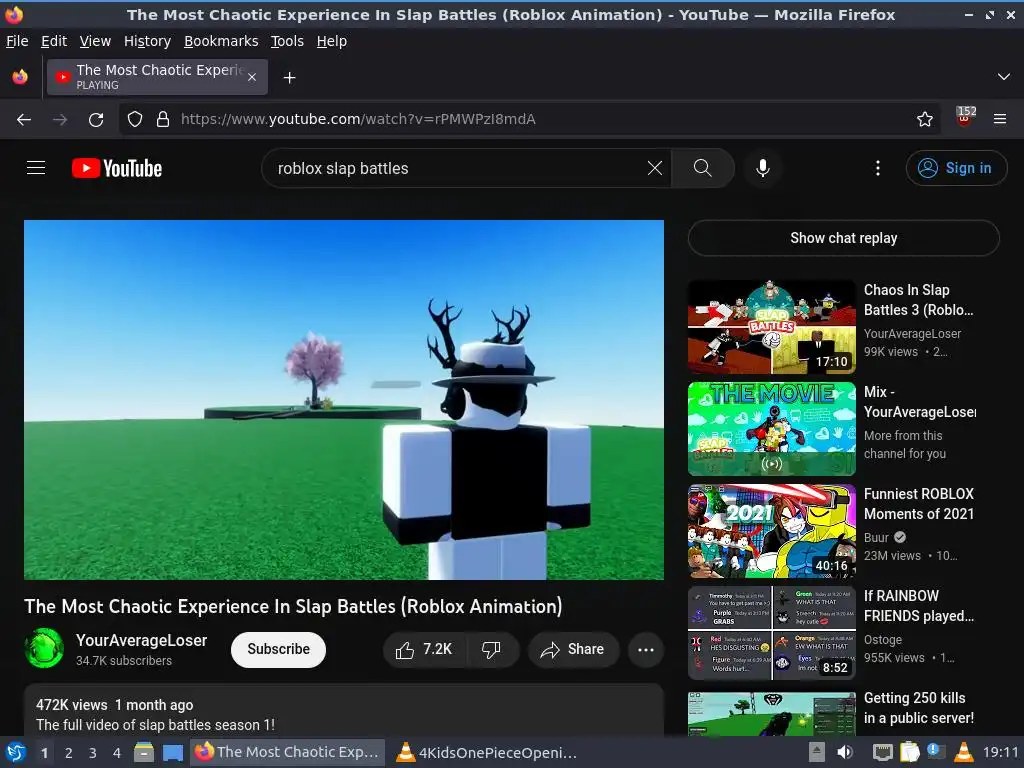Open YouTube settings three-dot menu
The image size is (1024, 768).
(x=878, y=168)
